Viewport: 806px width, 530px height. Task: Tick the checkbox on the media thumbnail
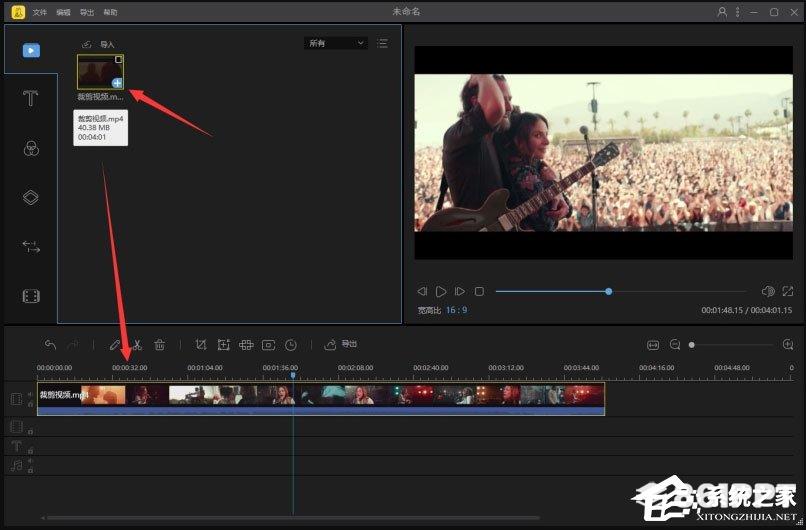click(119, 60)
